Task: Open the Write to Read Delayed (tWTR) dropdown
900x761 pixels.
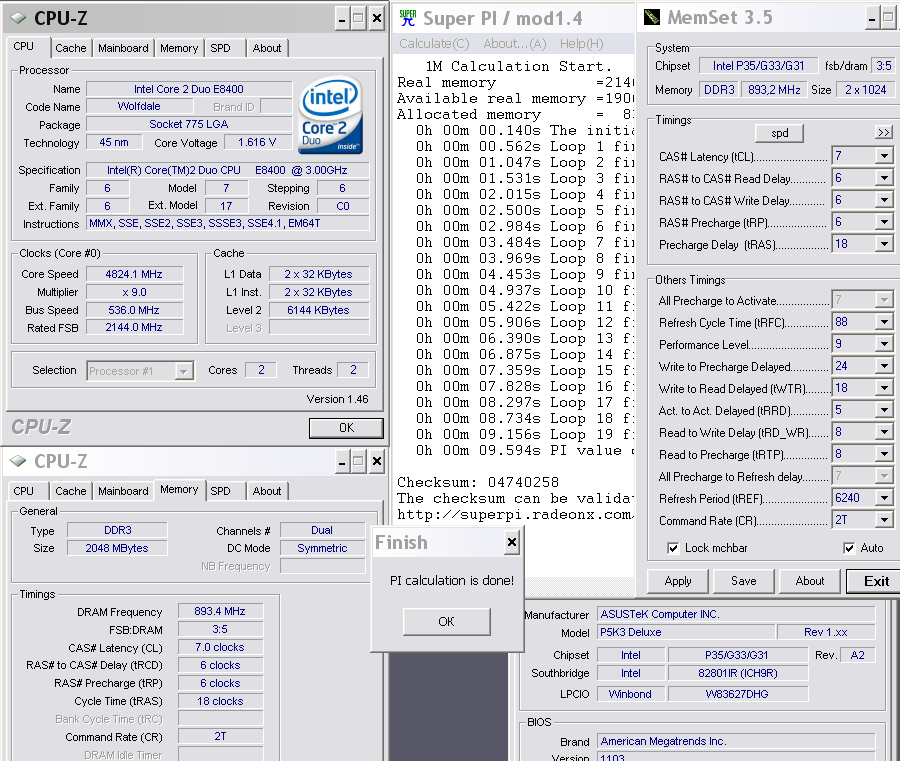Action: 884,388
